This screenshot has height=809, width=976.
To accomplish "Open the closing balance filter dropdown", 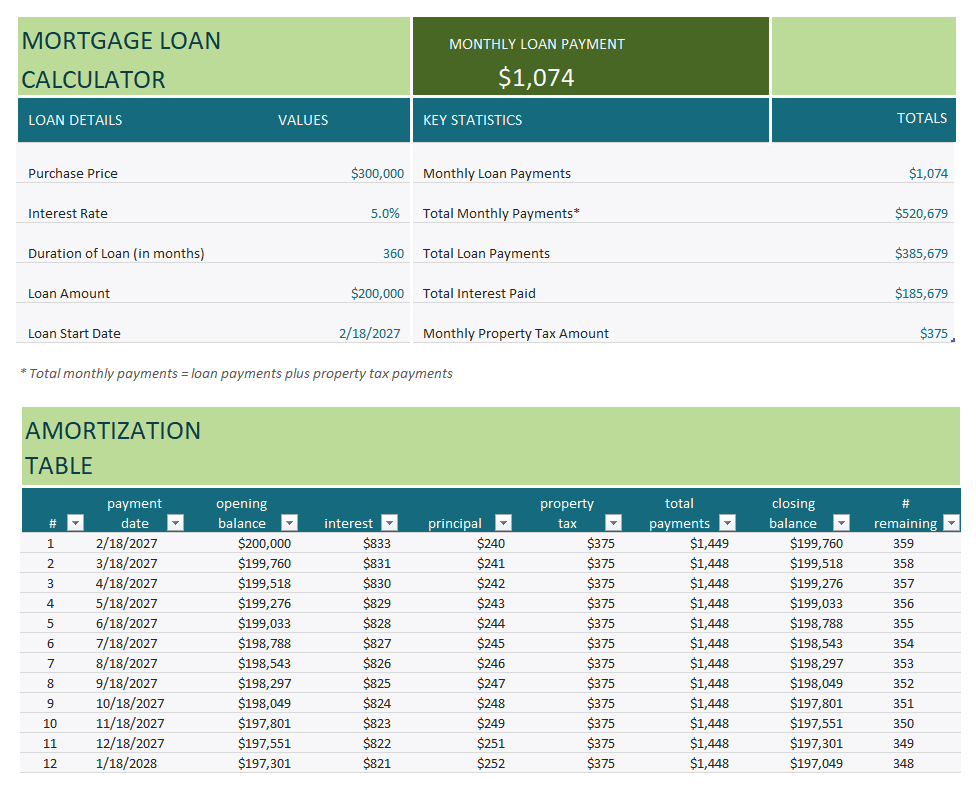I will click(842, 523).
